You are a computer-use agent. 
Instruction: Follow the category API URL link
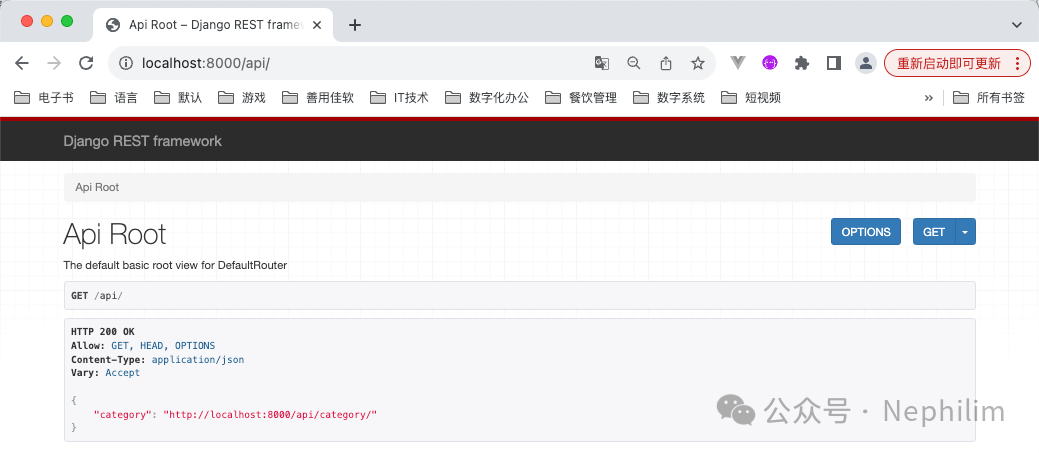pos(270,415)
